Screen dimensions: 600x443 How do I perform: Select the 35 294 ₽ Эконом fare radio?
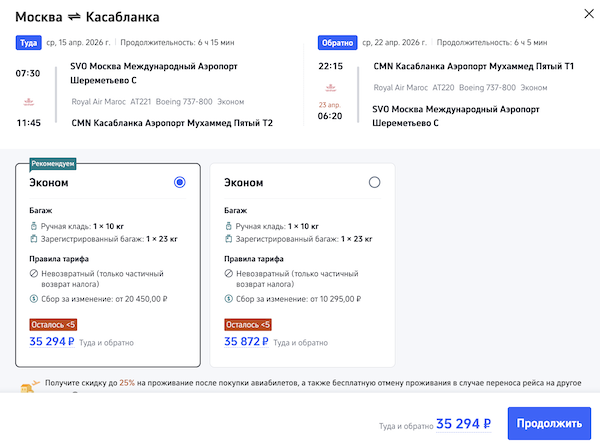click(179, 182)
